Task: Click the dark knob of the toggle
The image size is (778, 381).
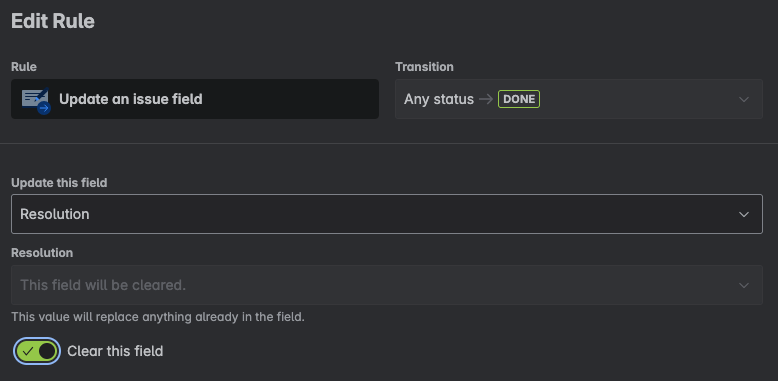Action: [47, 351]
